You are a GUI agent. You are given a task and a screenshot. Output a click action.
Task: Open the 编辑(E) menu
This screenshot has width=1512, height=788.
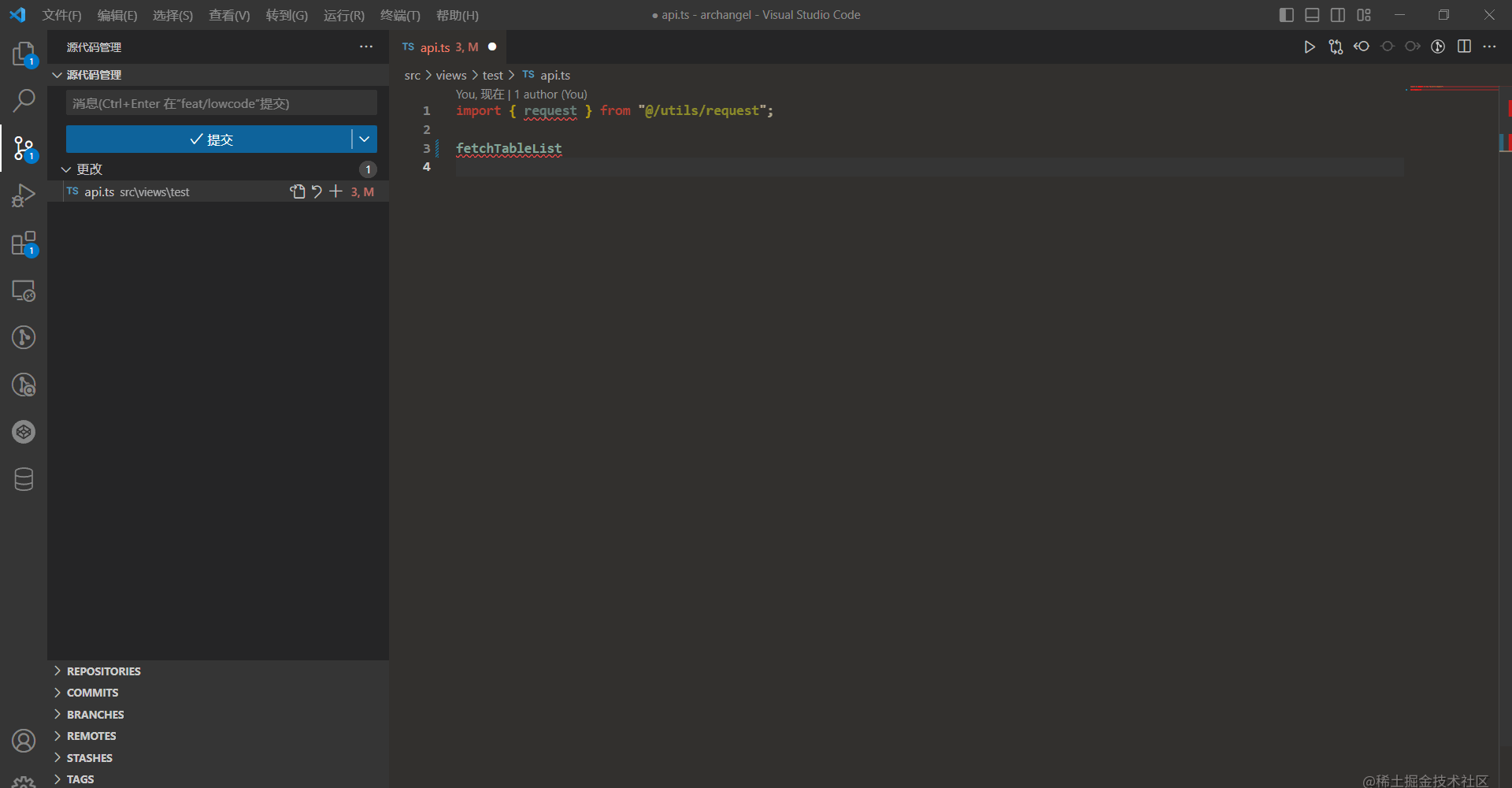click(117, 15)
